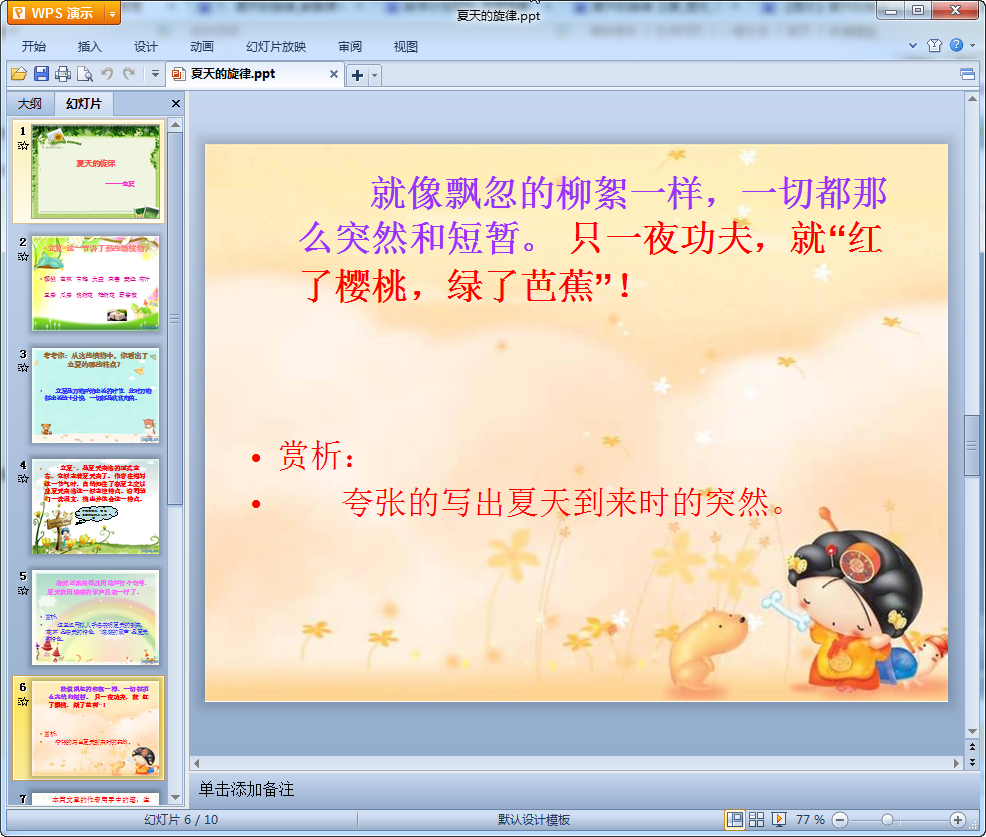Click the Print icon
The height and width of the screenshot is (837, 986).
tap(63, 74)
